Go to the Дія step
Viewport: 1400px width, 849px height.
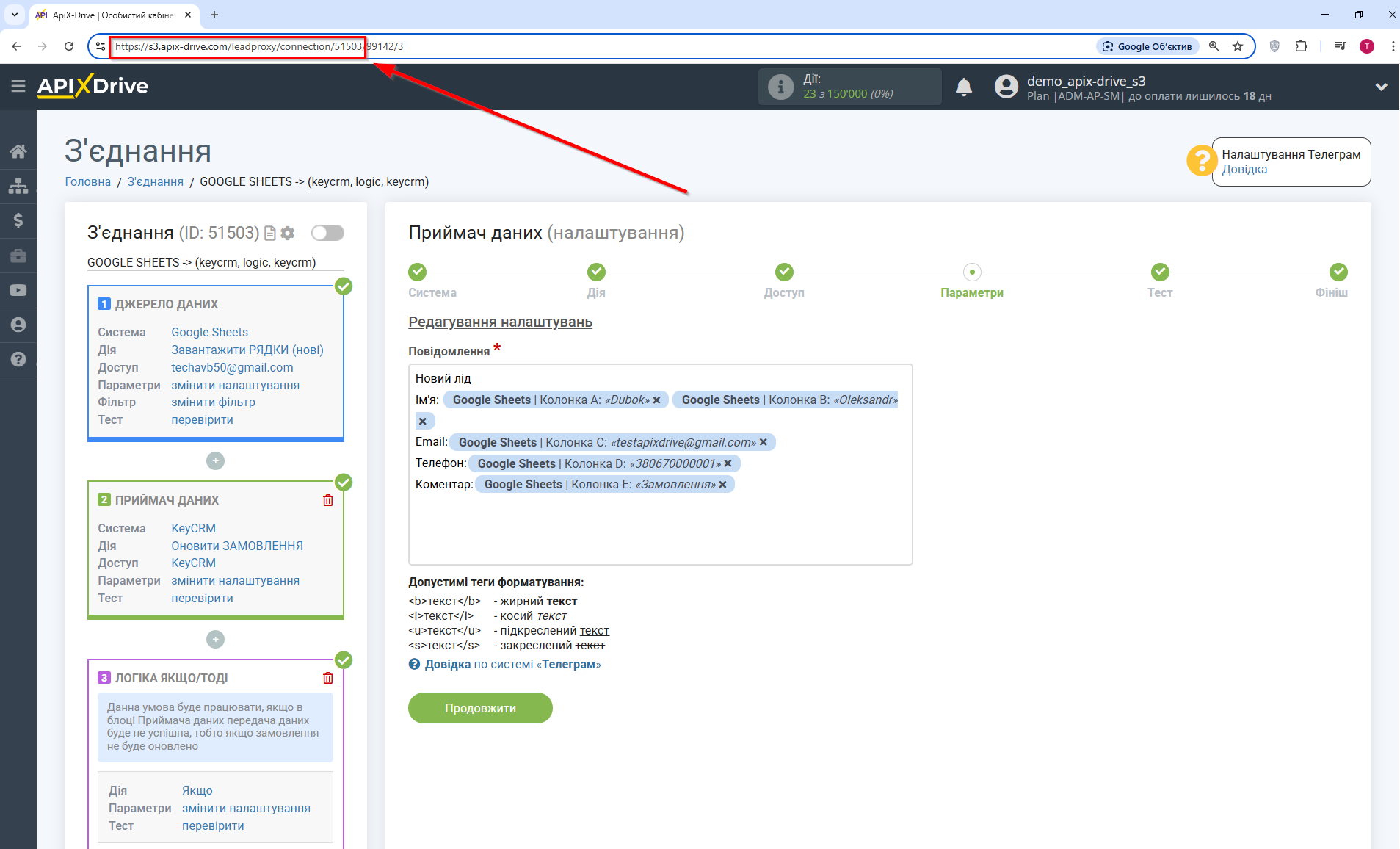pyautogui.click(x=596, y=272)
